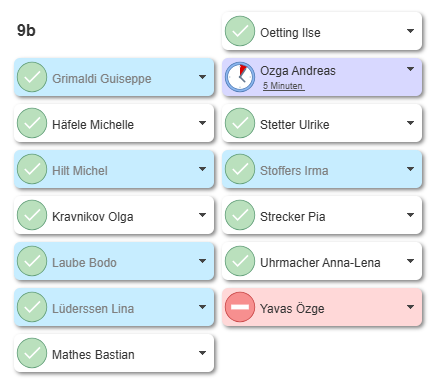
Task: Select the student name Lüderssen Lina
Action: tap(93, 308)
